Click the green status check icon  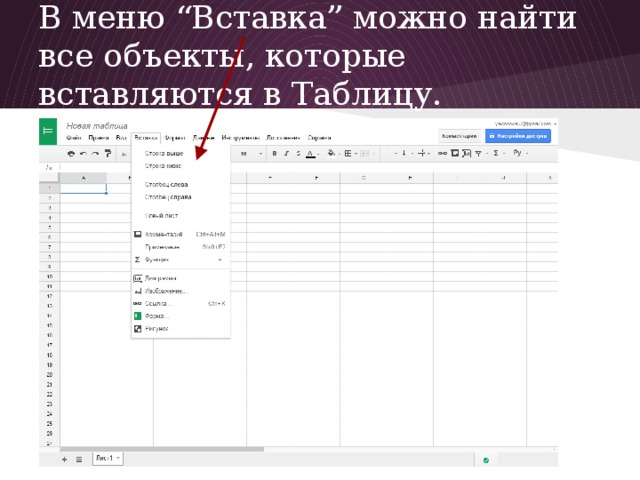486,460
